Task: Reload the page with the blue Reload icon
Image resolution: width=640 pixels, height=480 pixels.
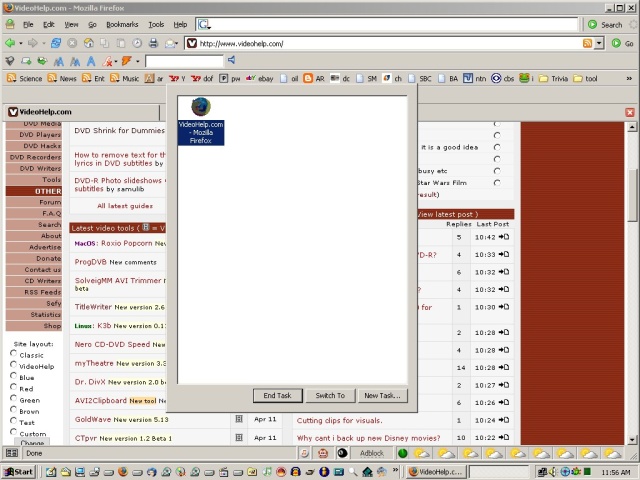Action: coord(56,43)
